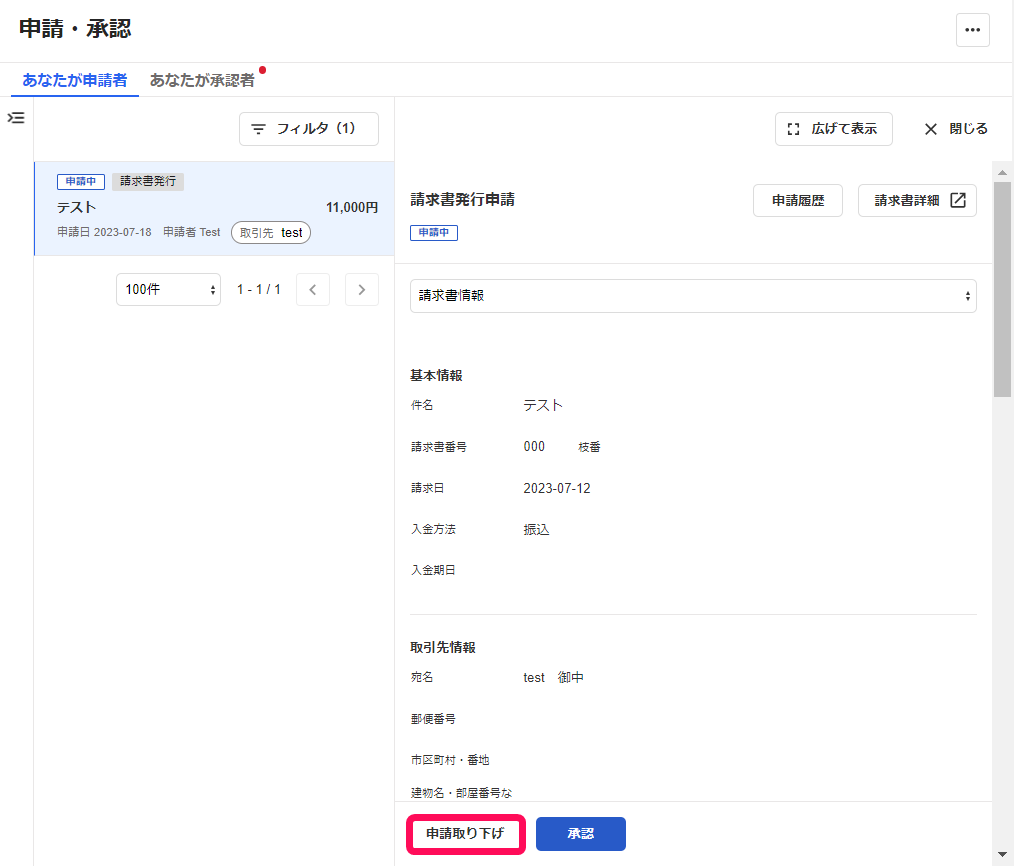
Task: Click the 郵便番号 label
Action: click(433, 719)
